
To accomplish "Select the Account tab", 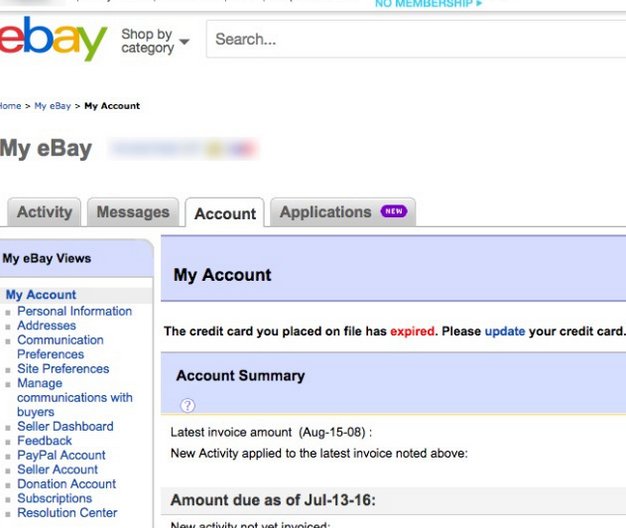I will click(225, 213).
